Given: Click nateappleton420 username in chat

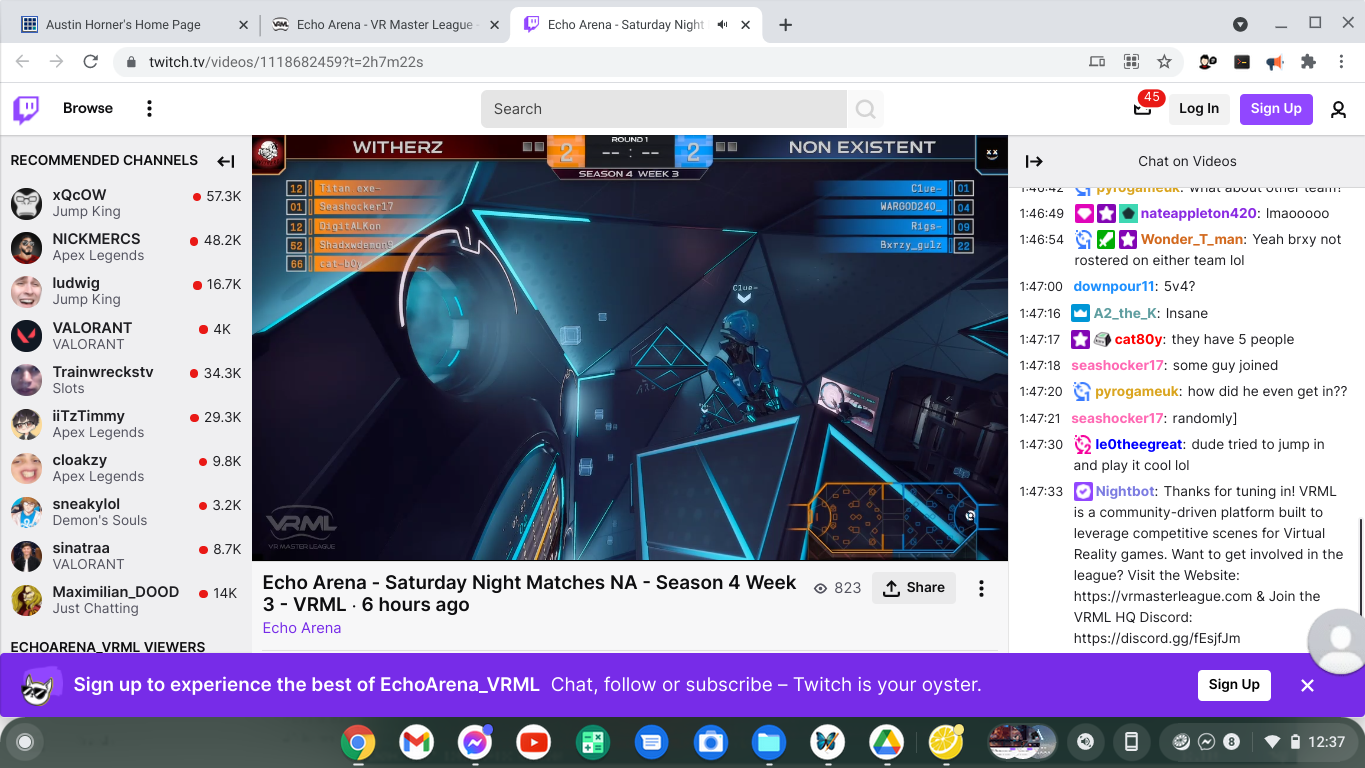Looking at the screenshot, I should (x=1198, y=213).
